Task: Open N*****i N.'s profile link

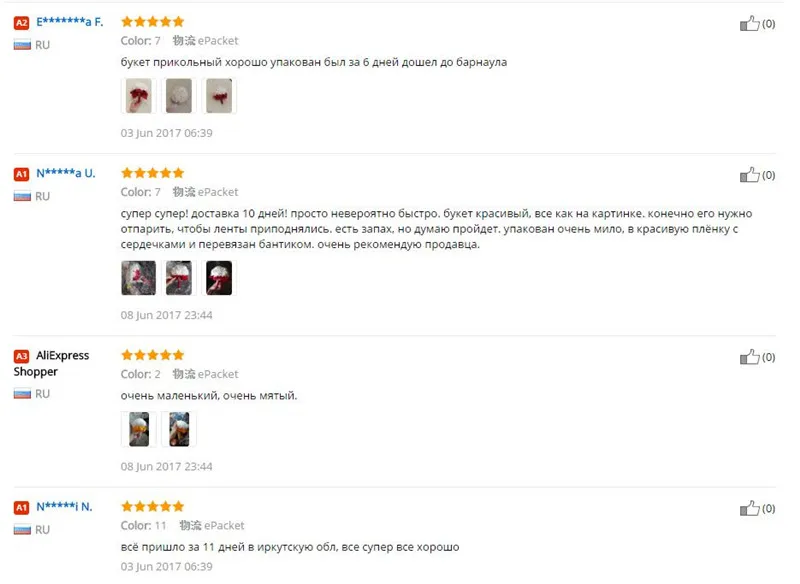Action: (x=64, y=507)
